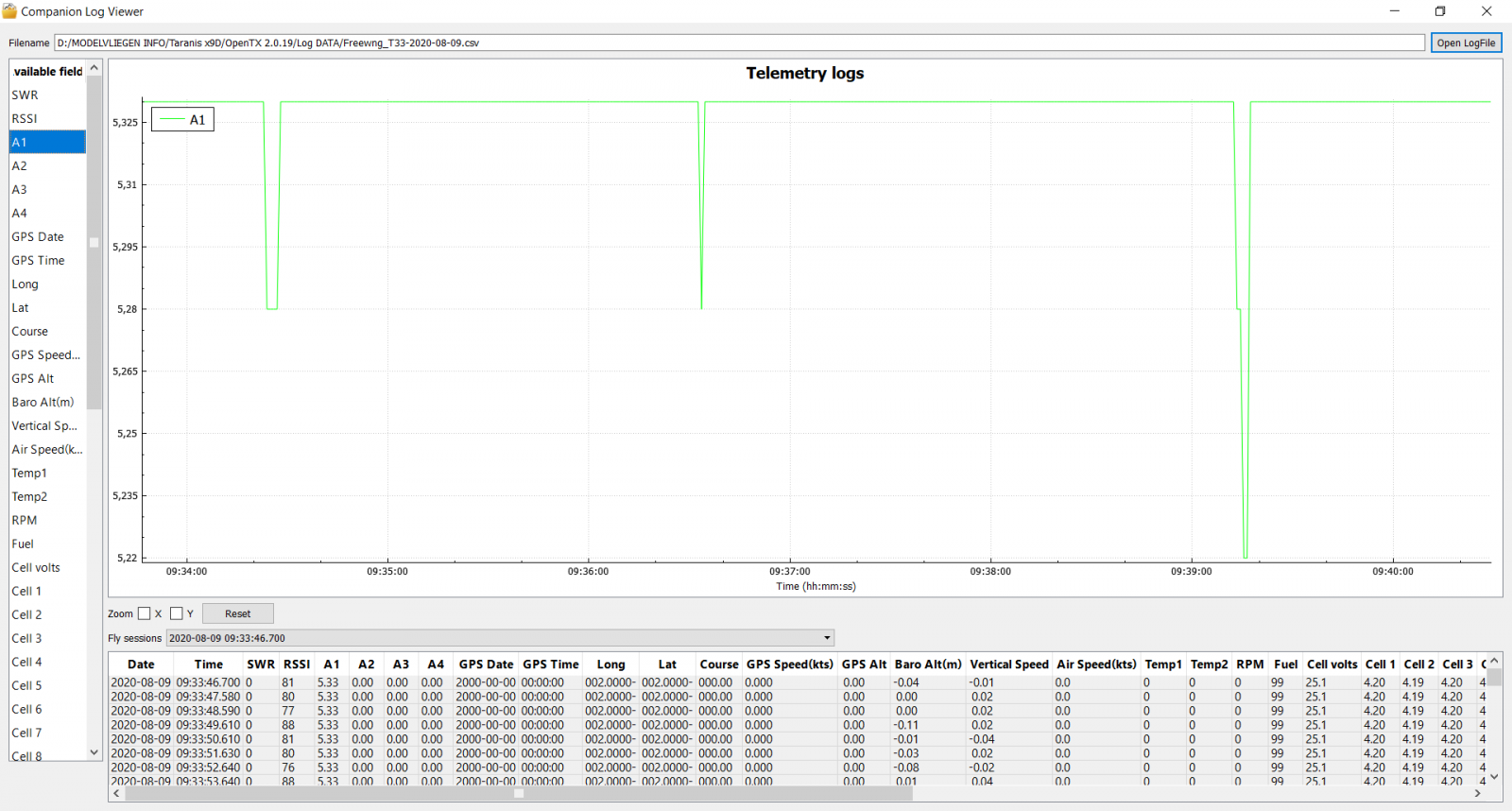Click the data table scroll-down arrow
1512x811 pixels.
click(x=1495, y=779)
